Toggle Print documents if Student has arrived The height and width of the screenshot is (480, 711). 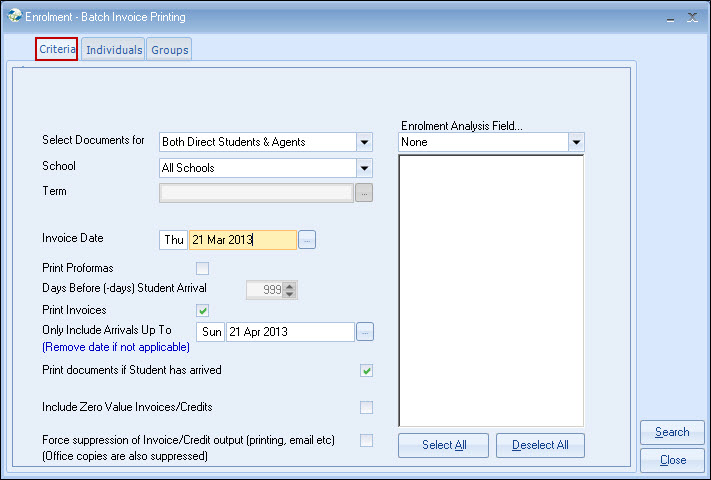(x=366, y=371)
